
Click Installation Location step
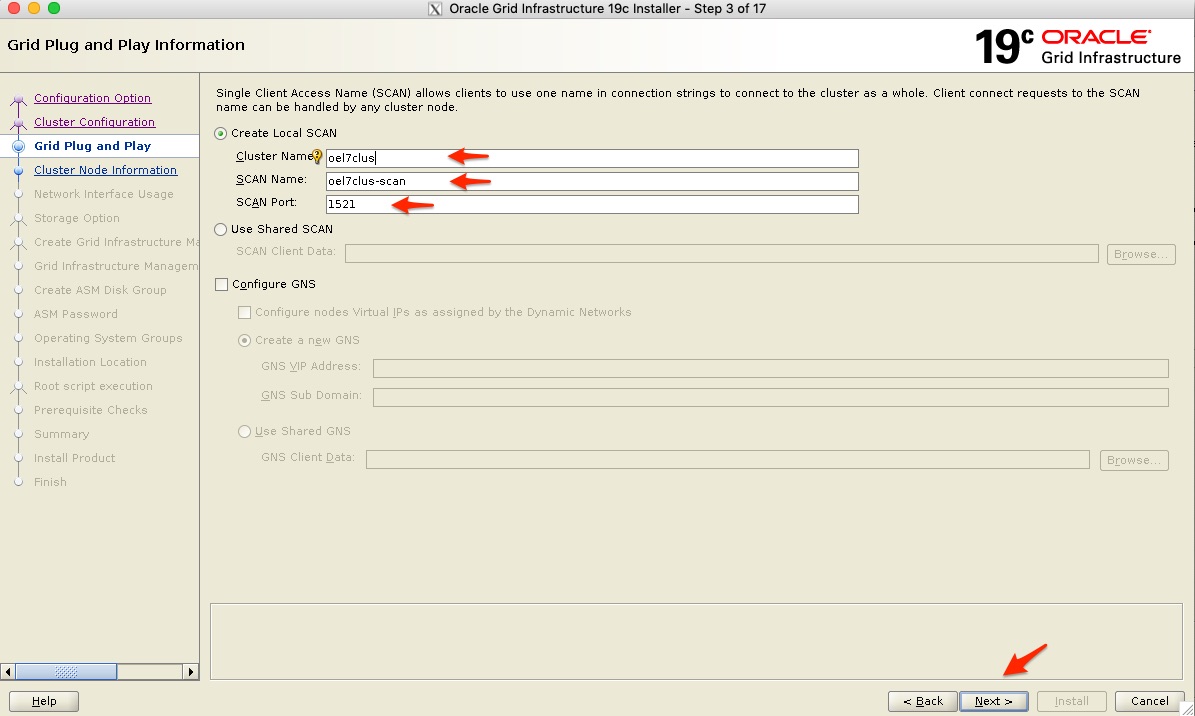[90, 362]
